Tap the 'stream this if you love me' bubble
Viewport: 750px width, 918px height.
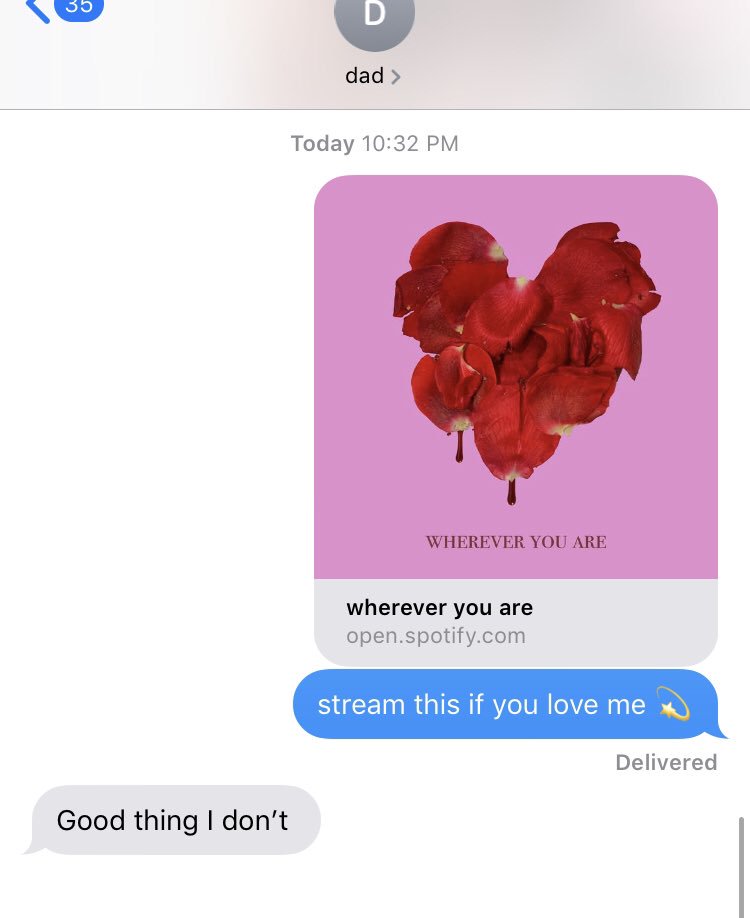(x=507, y=704)
